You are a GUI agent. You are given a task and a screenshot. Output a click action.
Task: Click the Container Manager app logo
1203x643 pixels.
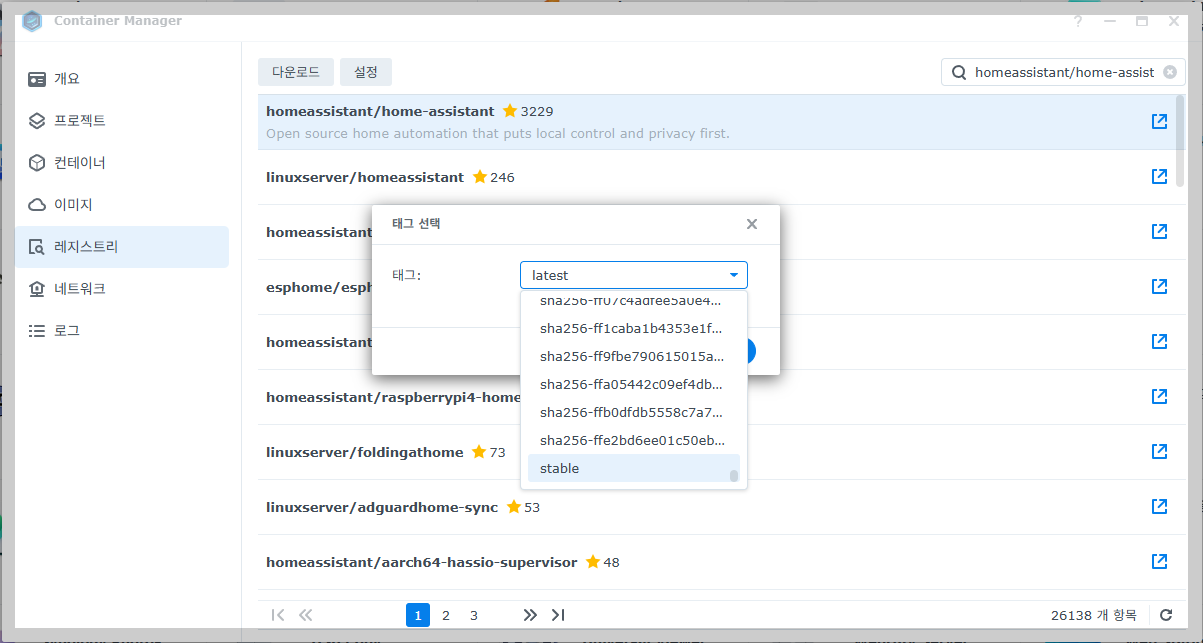coord(32,20)
